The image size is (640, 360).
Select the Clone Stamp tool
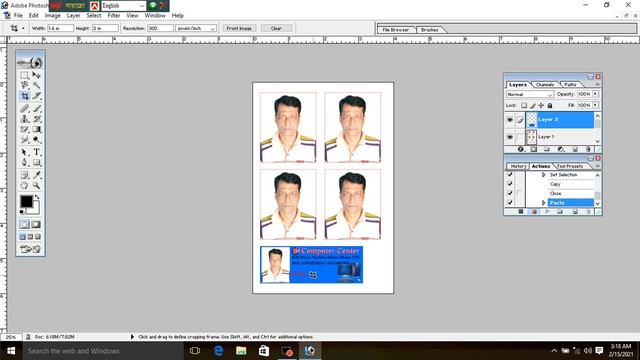click(x=24, y=119)
